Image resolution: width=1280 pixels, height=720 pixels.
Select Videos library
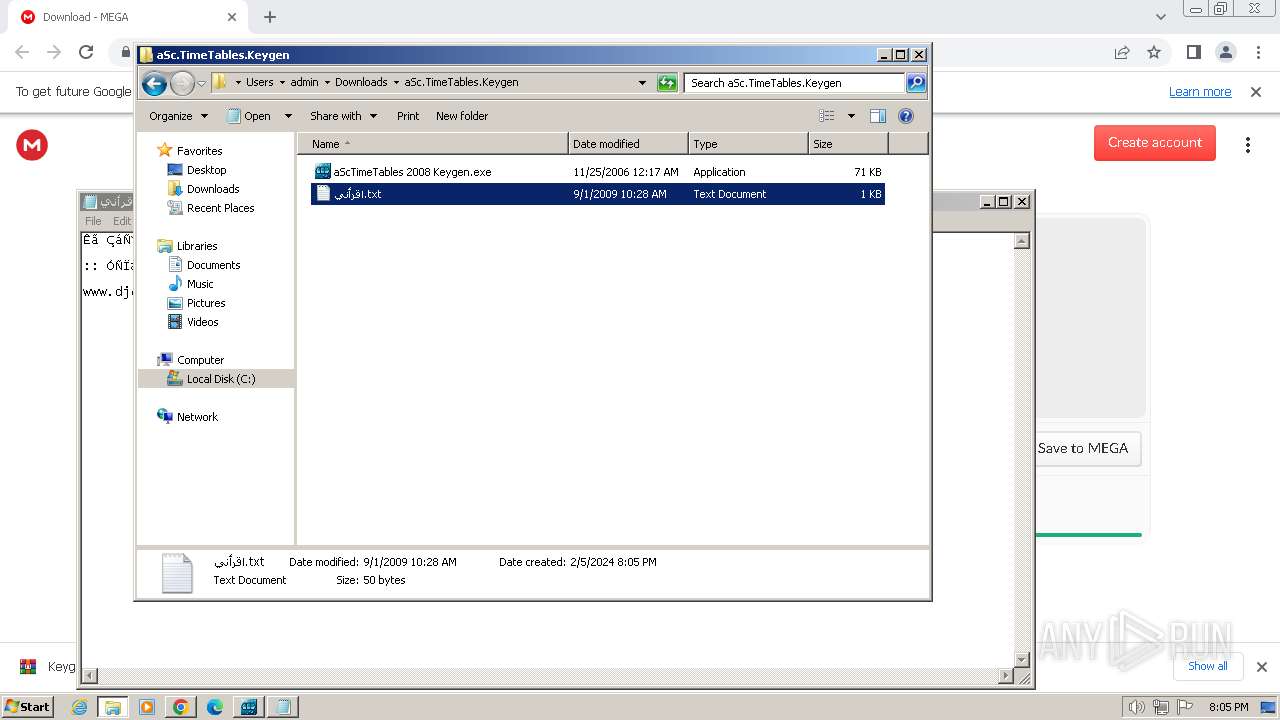point(202,322)
